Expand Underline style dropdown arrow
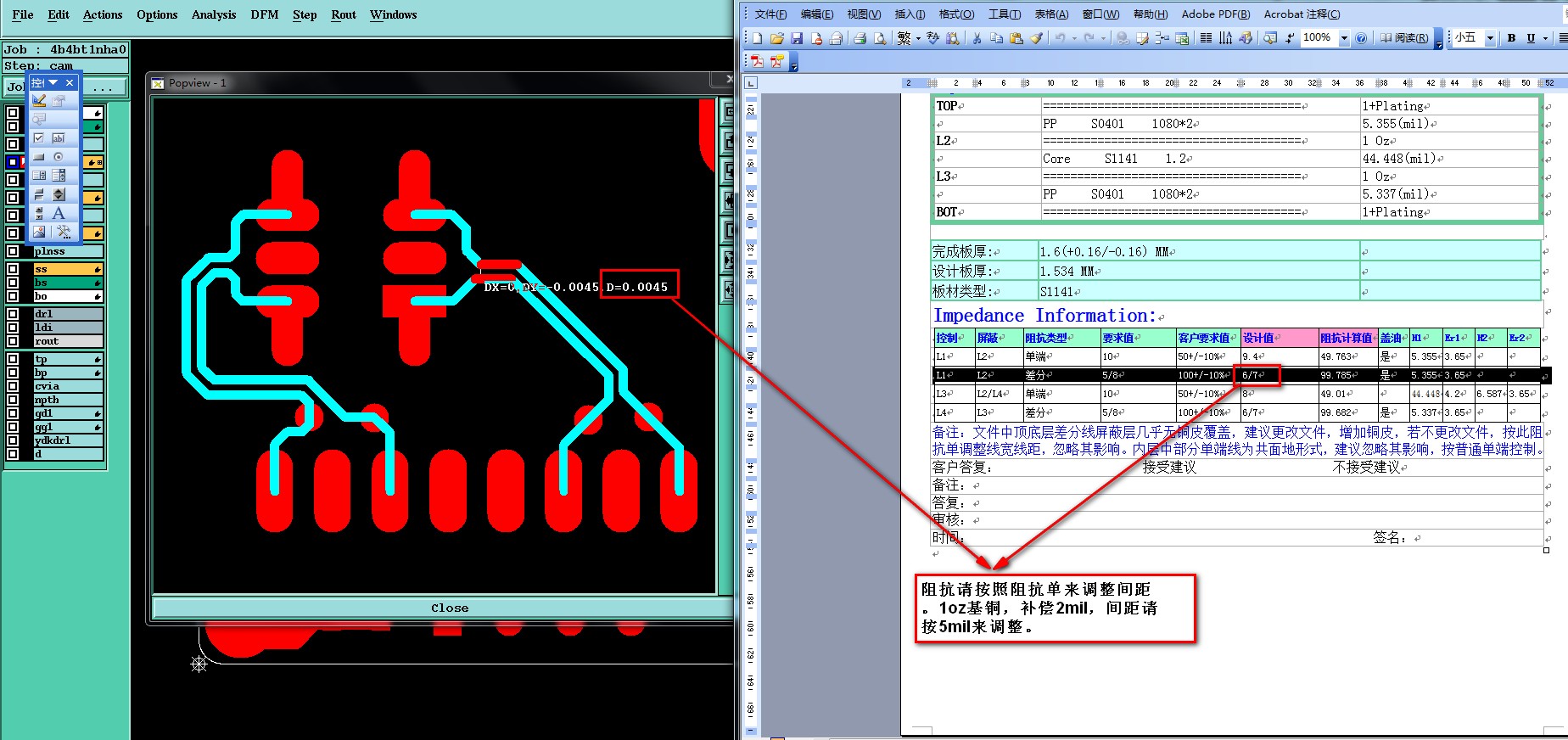This screenshot has height=740, width=1568. [x=1545, y=38]
